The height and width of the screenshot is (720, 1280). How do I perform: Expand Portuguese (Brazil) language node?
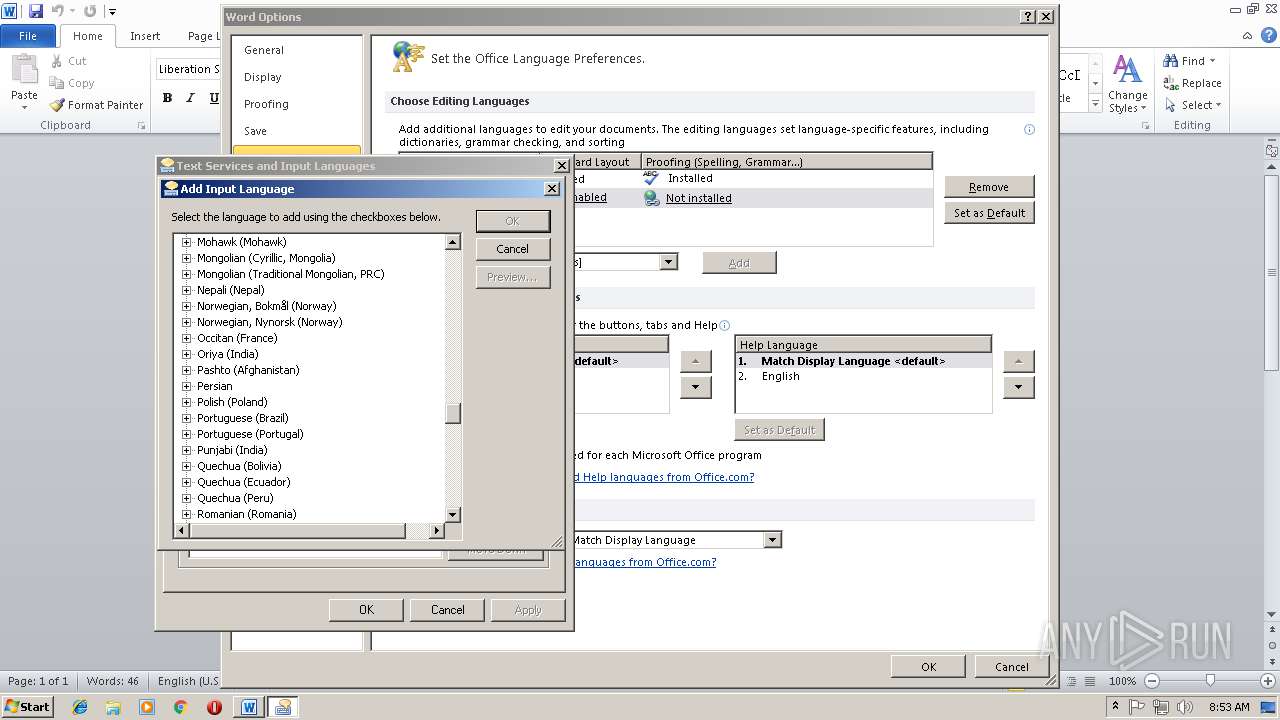186,418
